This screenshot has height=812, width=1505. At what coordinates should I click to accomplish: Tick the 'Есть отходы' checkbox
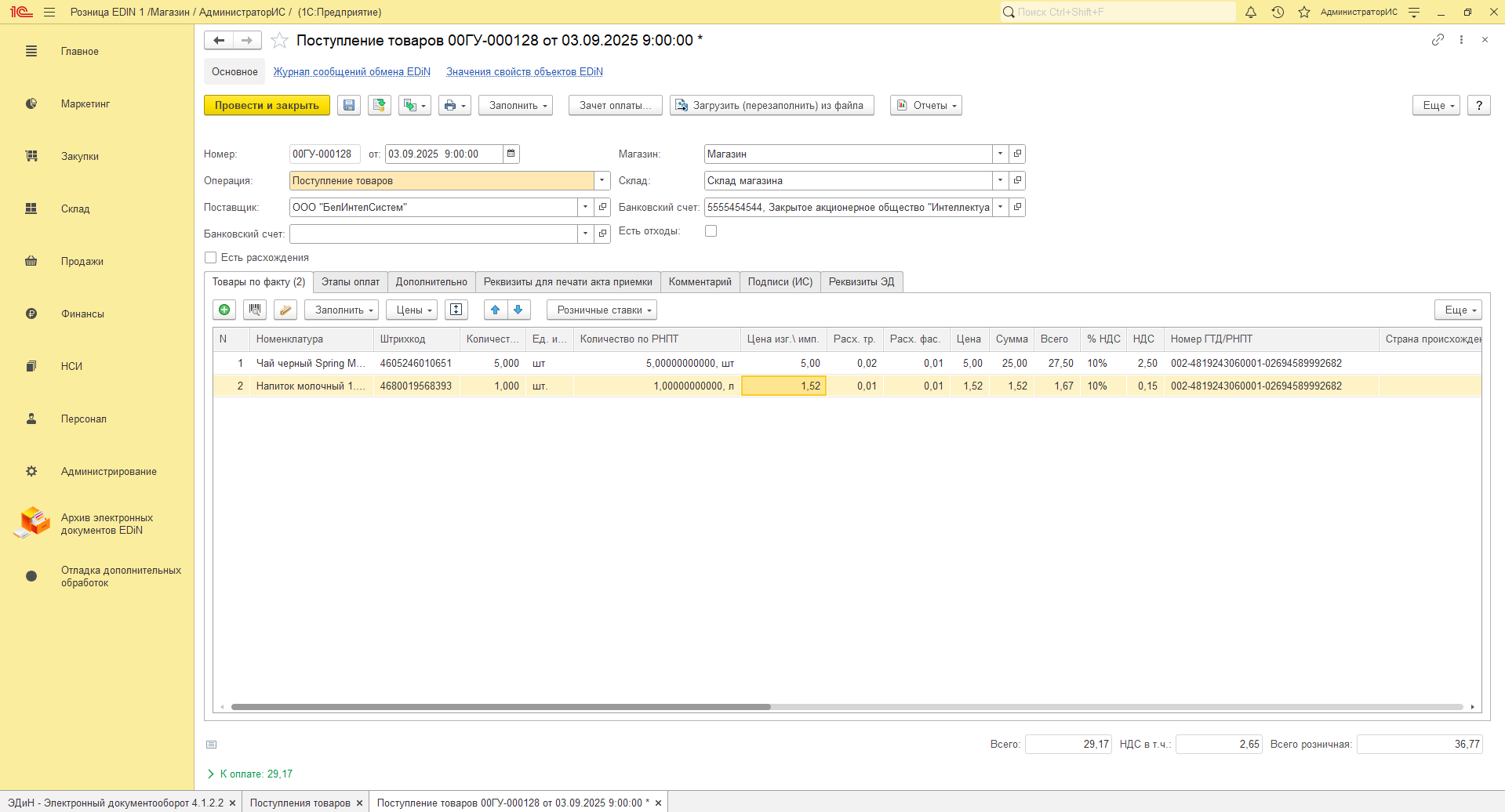(711, 231)
